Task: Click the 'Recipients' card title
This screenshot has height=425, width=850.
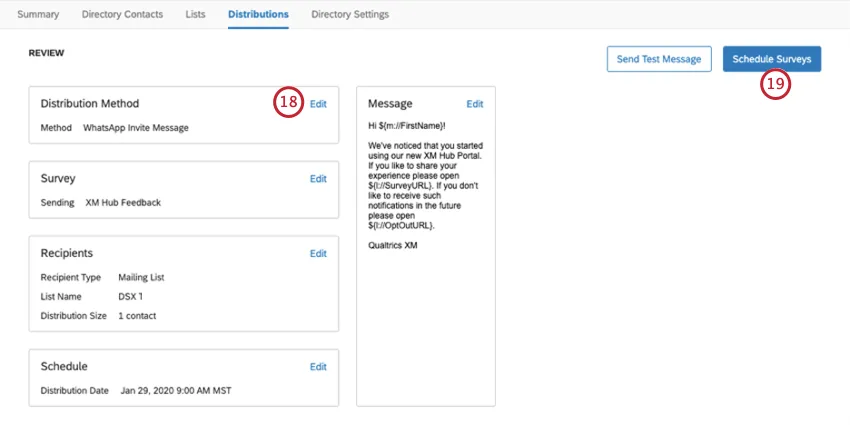Action: tap(67, 253)
